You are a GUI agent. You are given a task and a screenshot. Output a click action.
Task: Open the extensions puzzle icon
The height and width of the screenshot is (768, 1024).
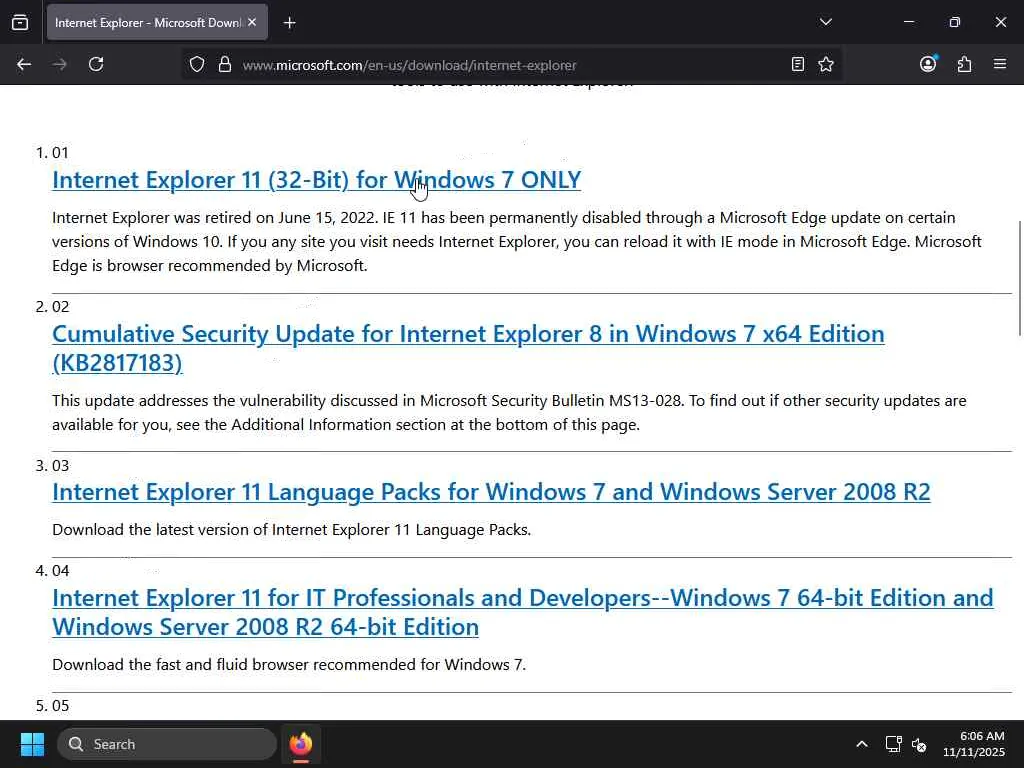[965, 65]
